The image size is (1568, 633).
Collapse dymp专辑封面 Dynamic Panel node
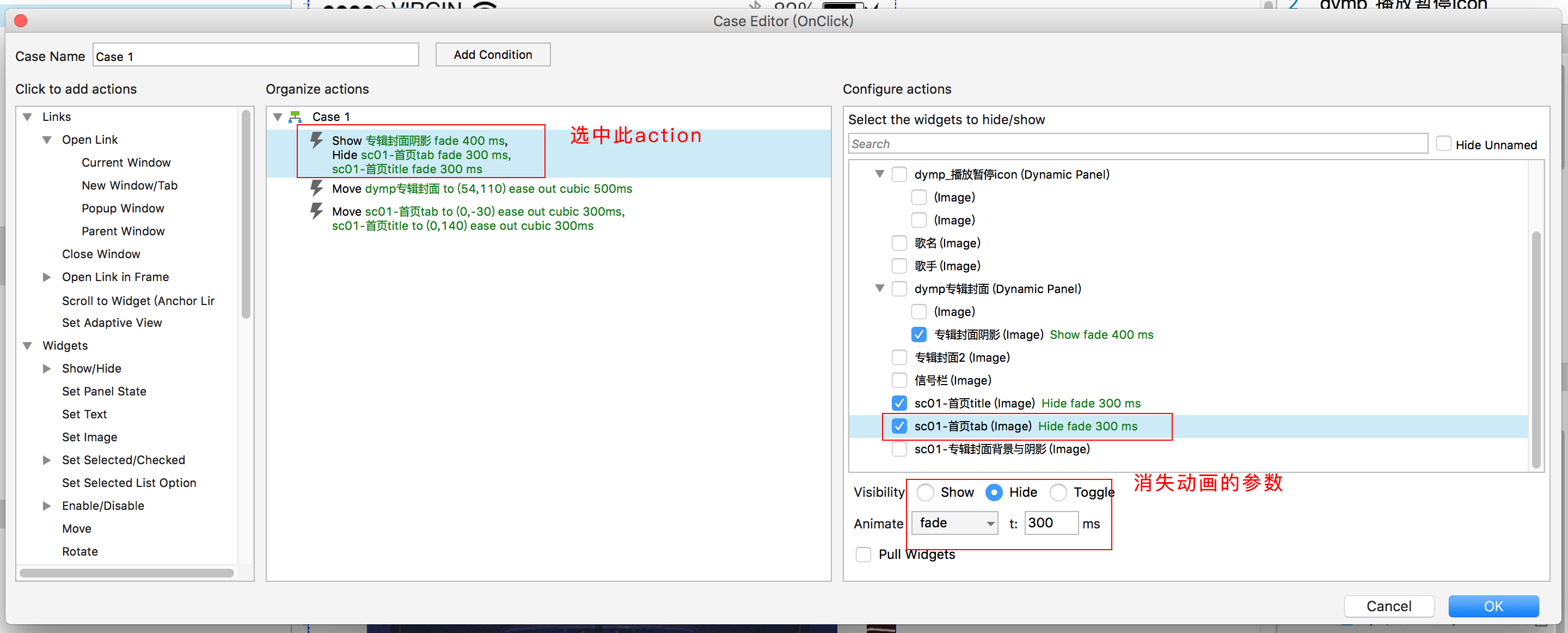pyautogui.click(x=880, y=288)
